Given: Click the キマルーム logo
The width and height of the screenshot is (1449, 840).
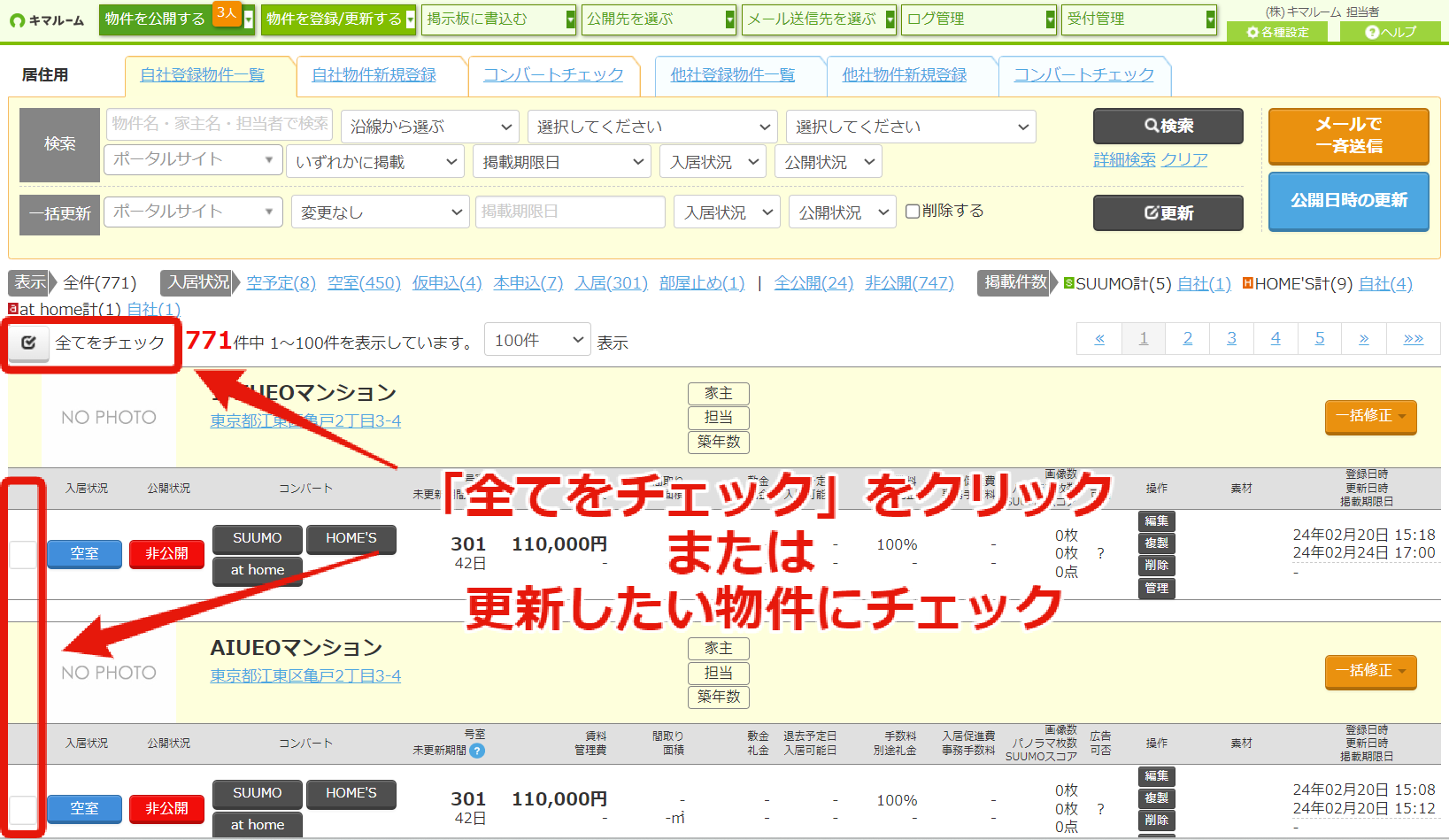Looking at the screenshot, I should 47,19.
